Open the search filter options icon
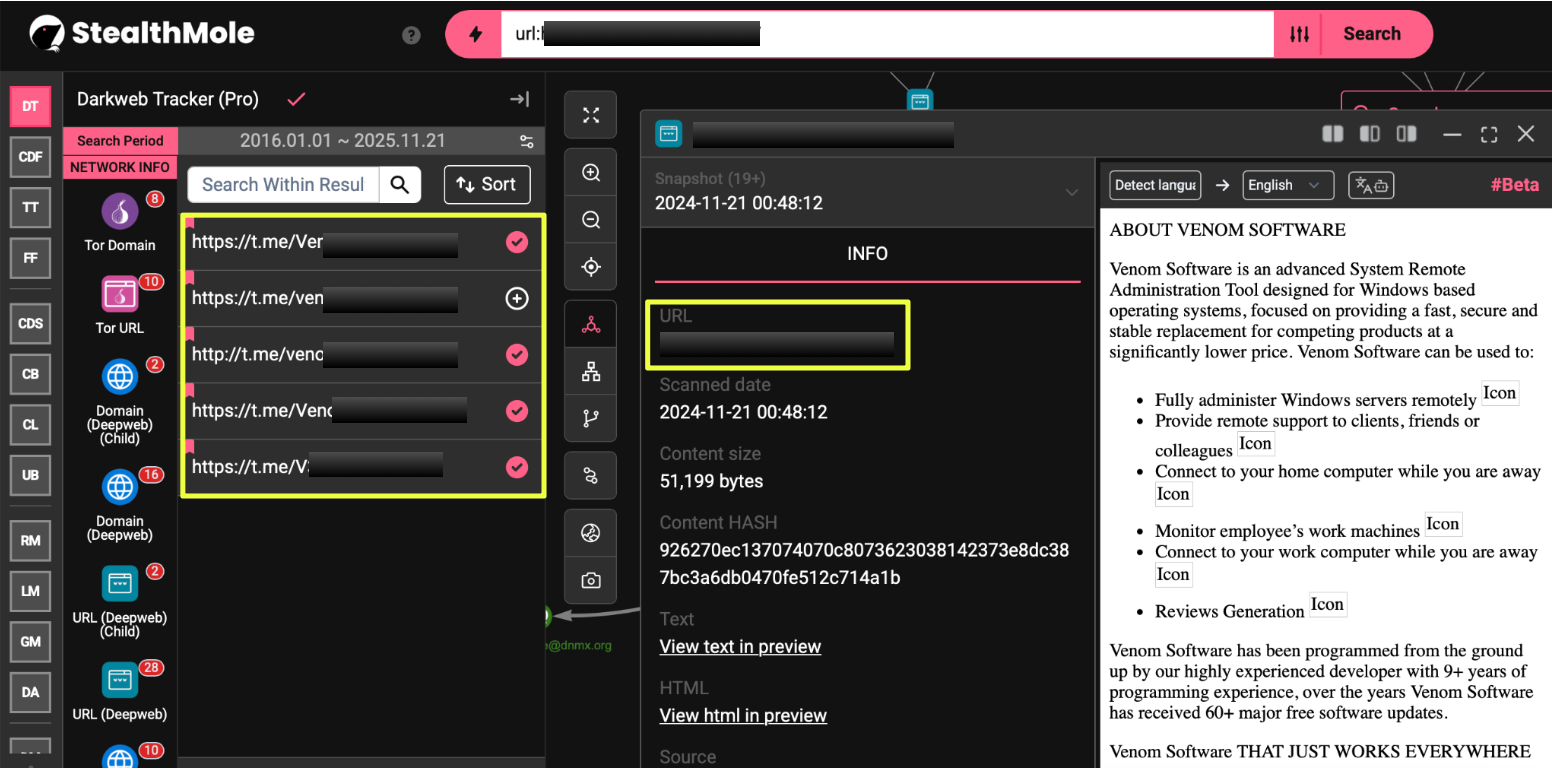The width and height of the screenshot is (1552, 768). (1299, 34)
